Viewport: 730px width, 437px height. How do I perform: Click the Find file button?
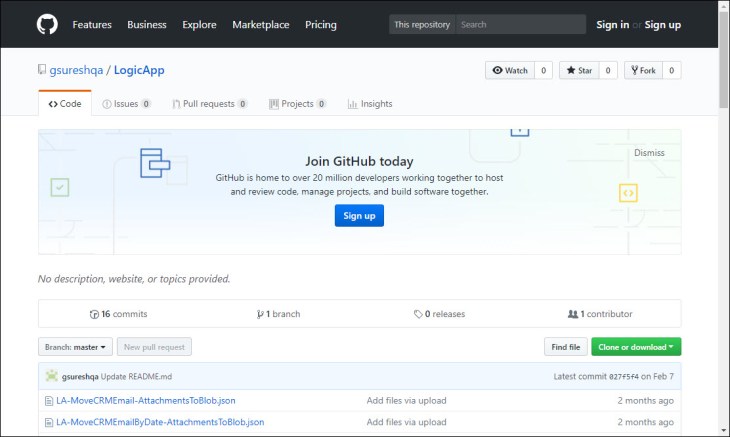[x=566, y=347]
